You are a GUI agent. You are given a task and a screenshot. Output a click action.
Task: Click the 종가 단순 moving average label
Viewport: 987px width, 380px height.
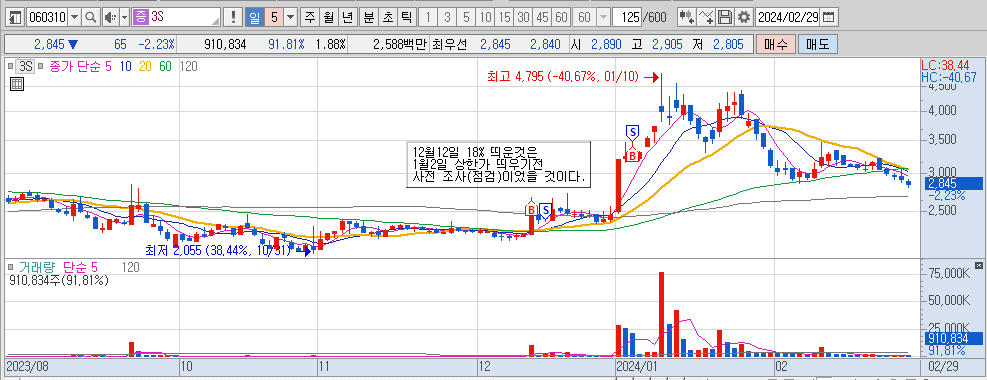76,66
